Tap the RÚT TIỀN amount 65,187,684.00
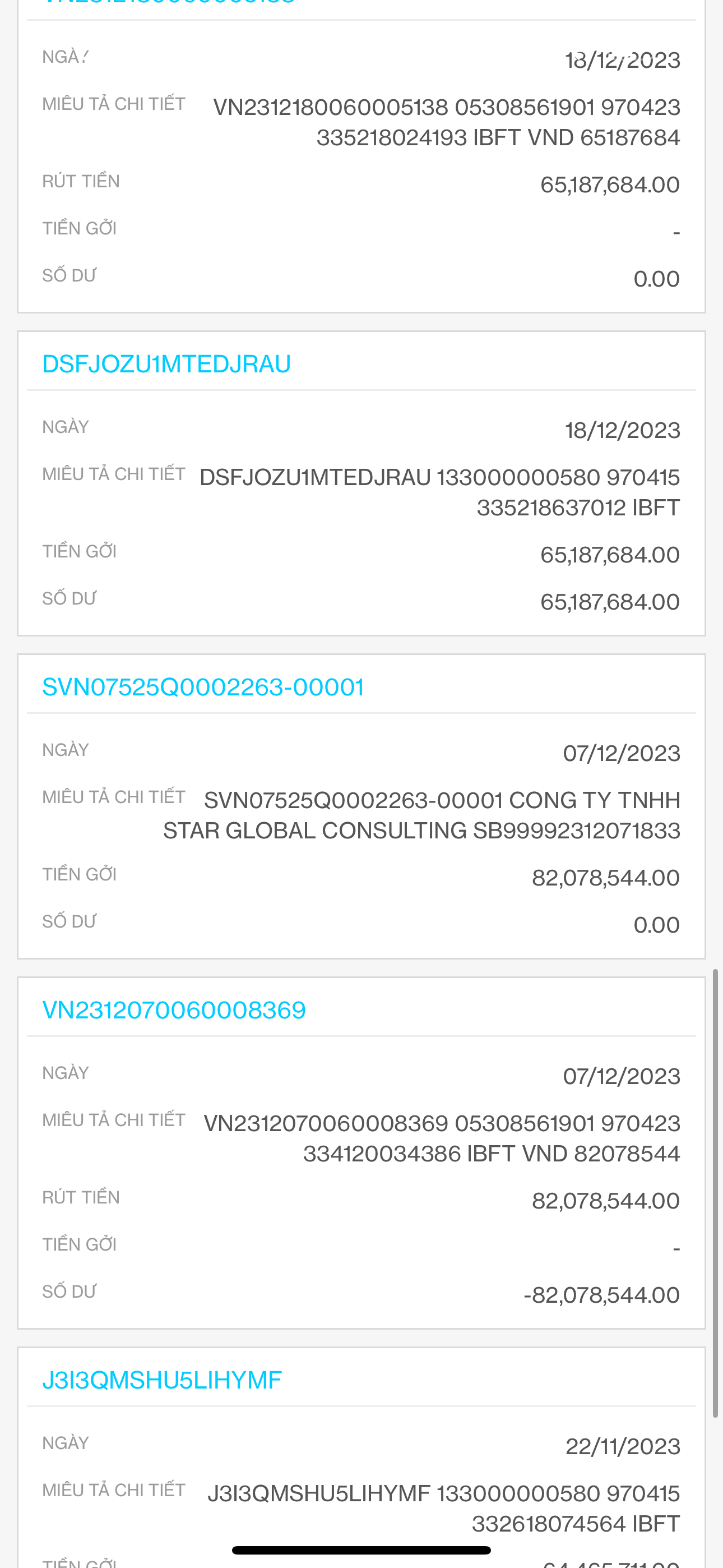The width and height of the screenshot is (723, 1568). coord(609,185)
